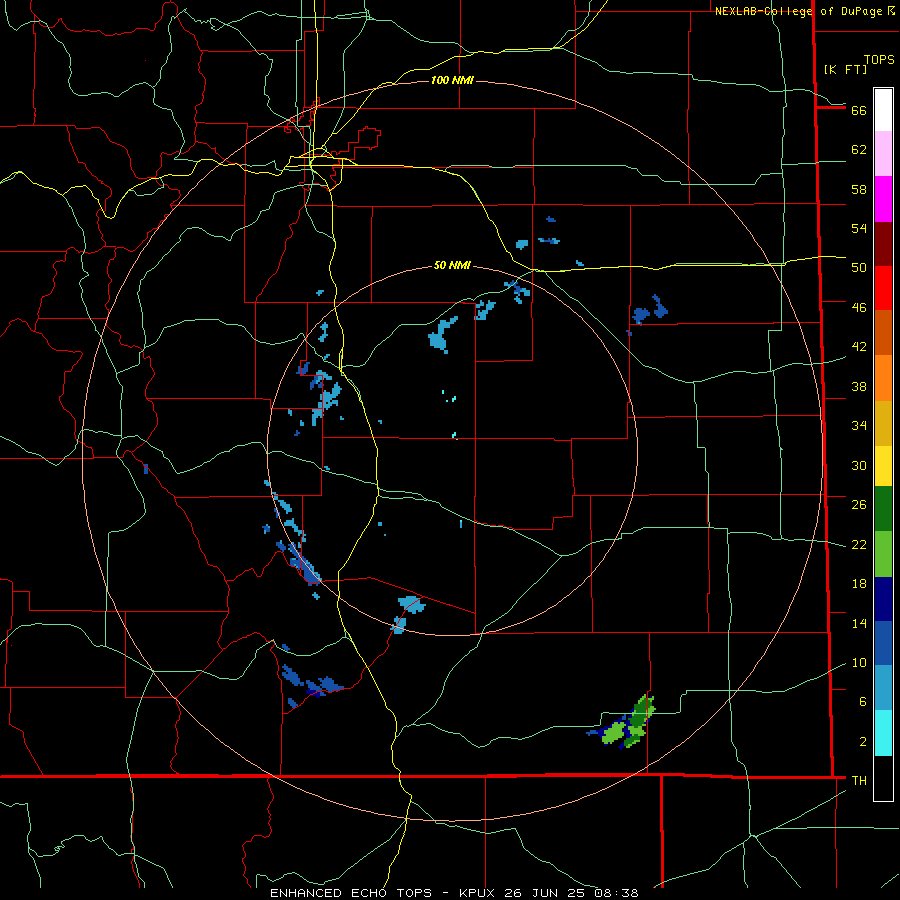
Task: Click the 6 legend value
Action: 863,701
